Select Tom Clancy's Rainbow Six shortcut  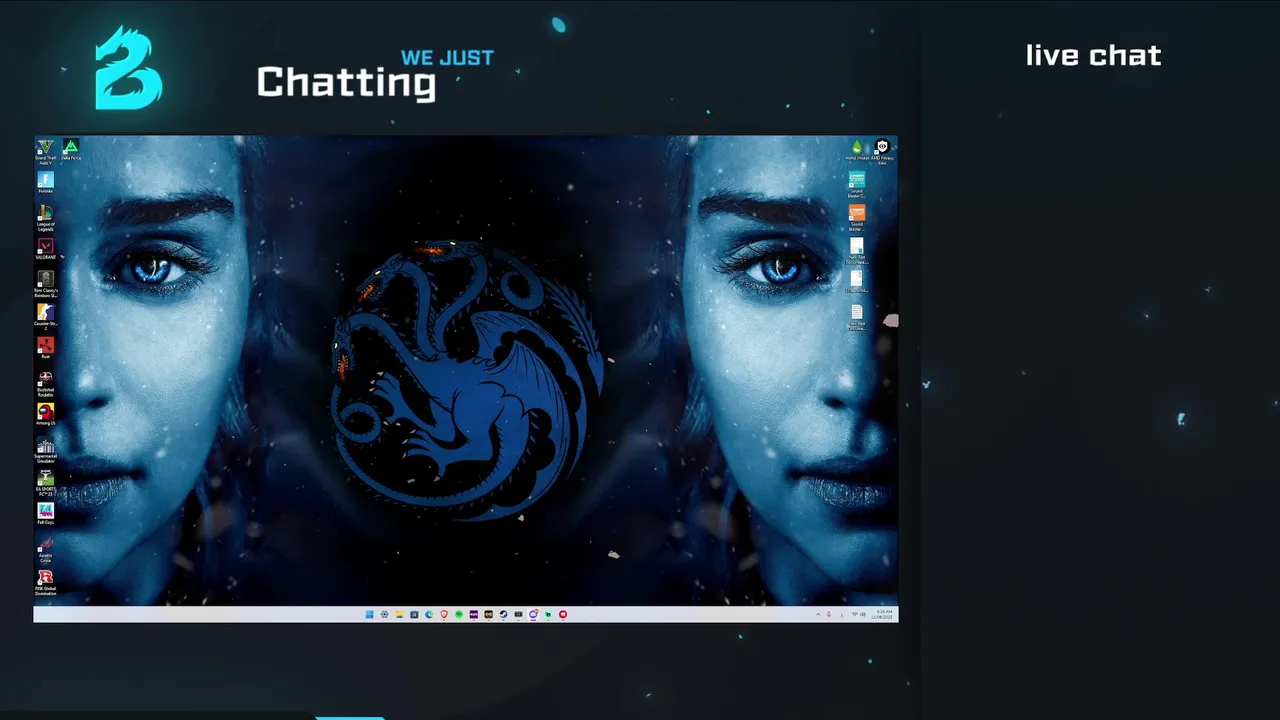coord(45,283)
